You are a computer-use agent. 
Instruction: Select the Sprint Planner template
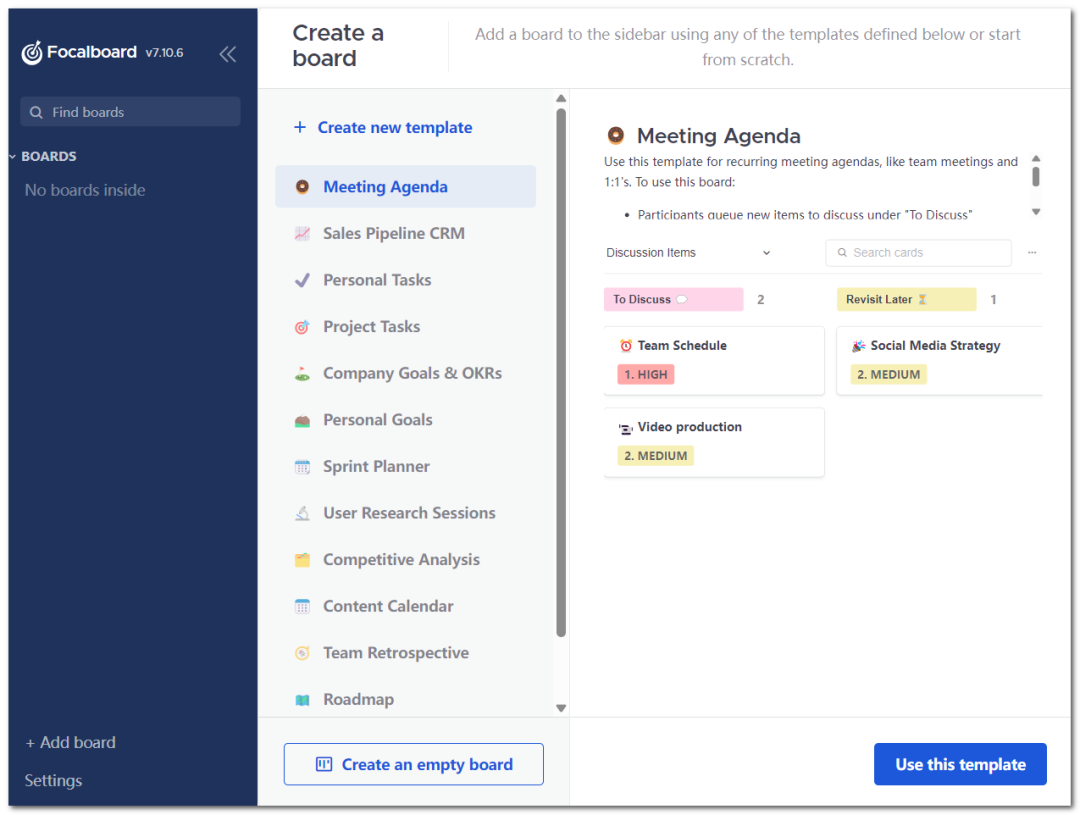pos(406,467)
